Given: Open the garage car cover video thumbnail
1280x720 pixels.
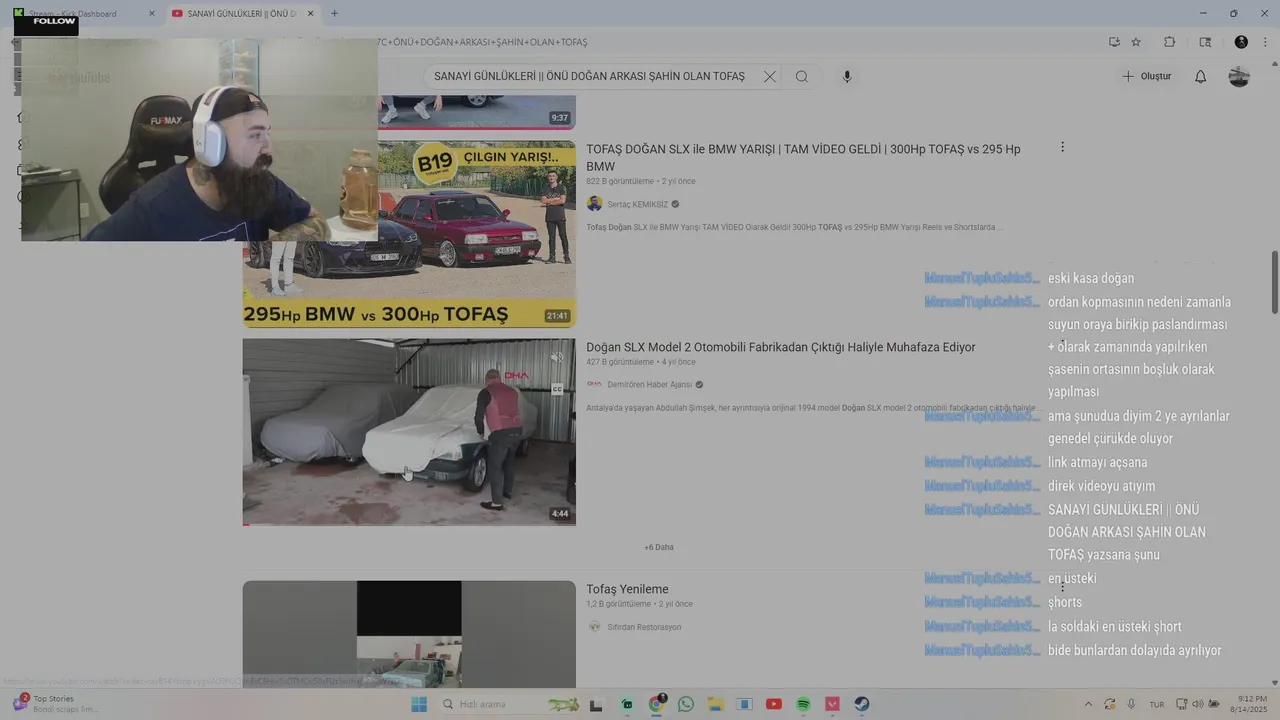Looking at the screenshot, I should (409, 432).
